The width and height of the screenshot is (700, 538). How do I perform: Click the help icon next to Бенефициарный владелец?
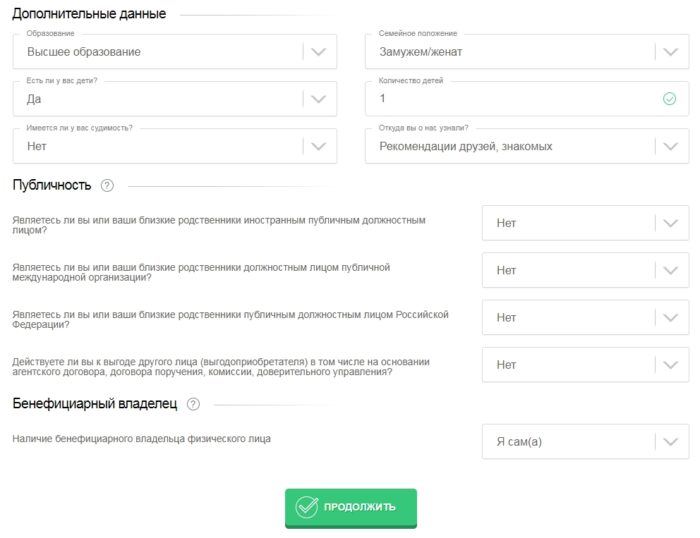coord(194,404)
